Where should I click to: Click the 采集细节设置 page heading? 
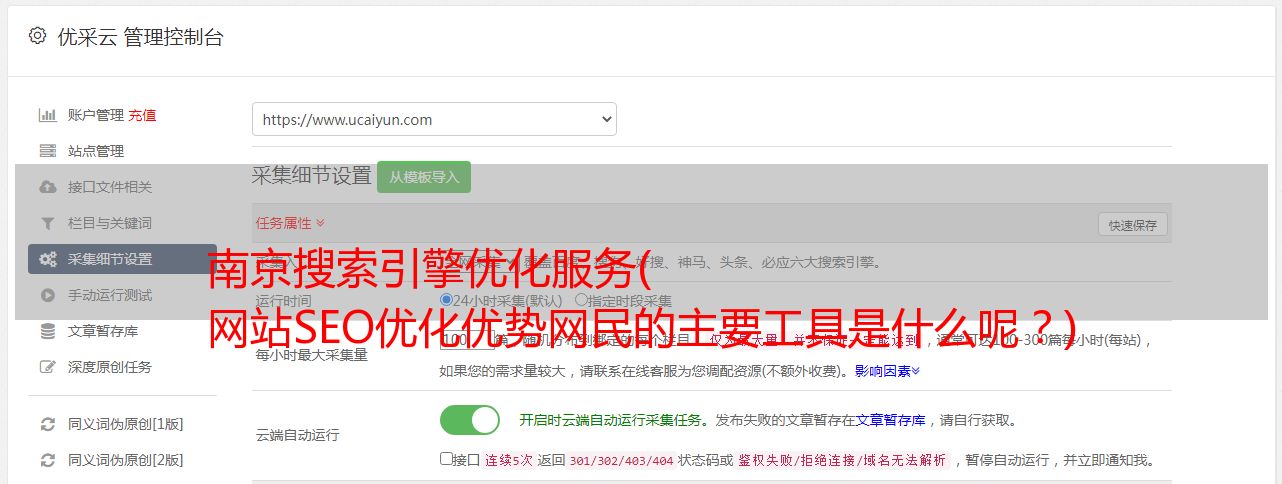(x=311, y=176)
